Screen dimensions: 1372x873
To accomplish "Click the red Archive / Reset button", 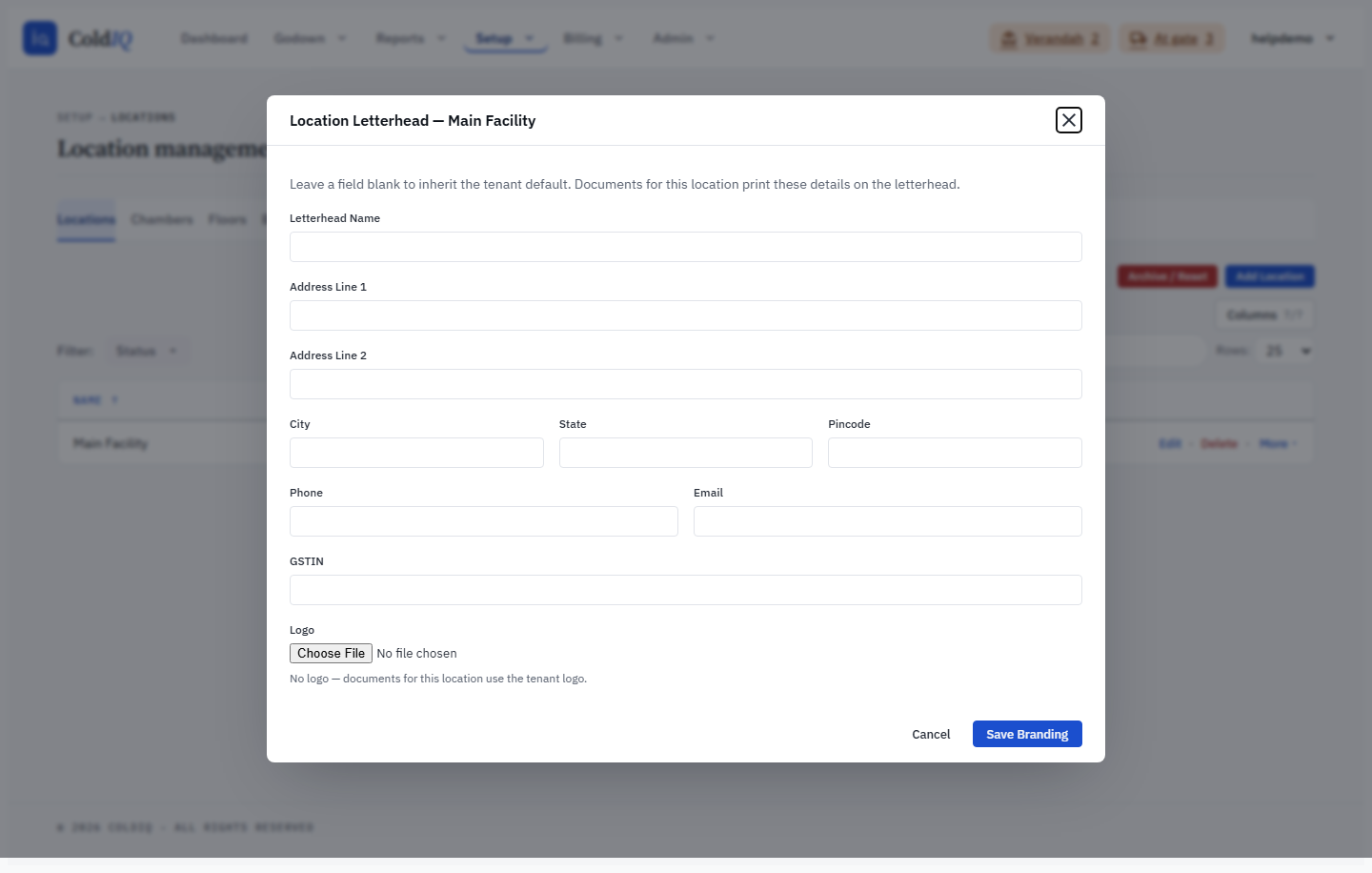I will tap(1167, 276).
